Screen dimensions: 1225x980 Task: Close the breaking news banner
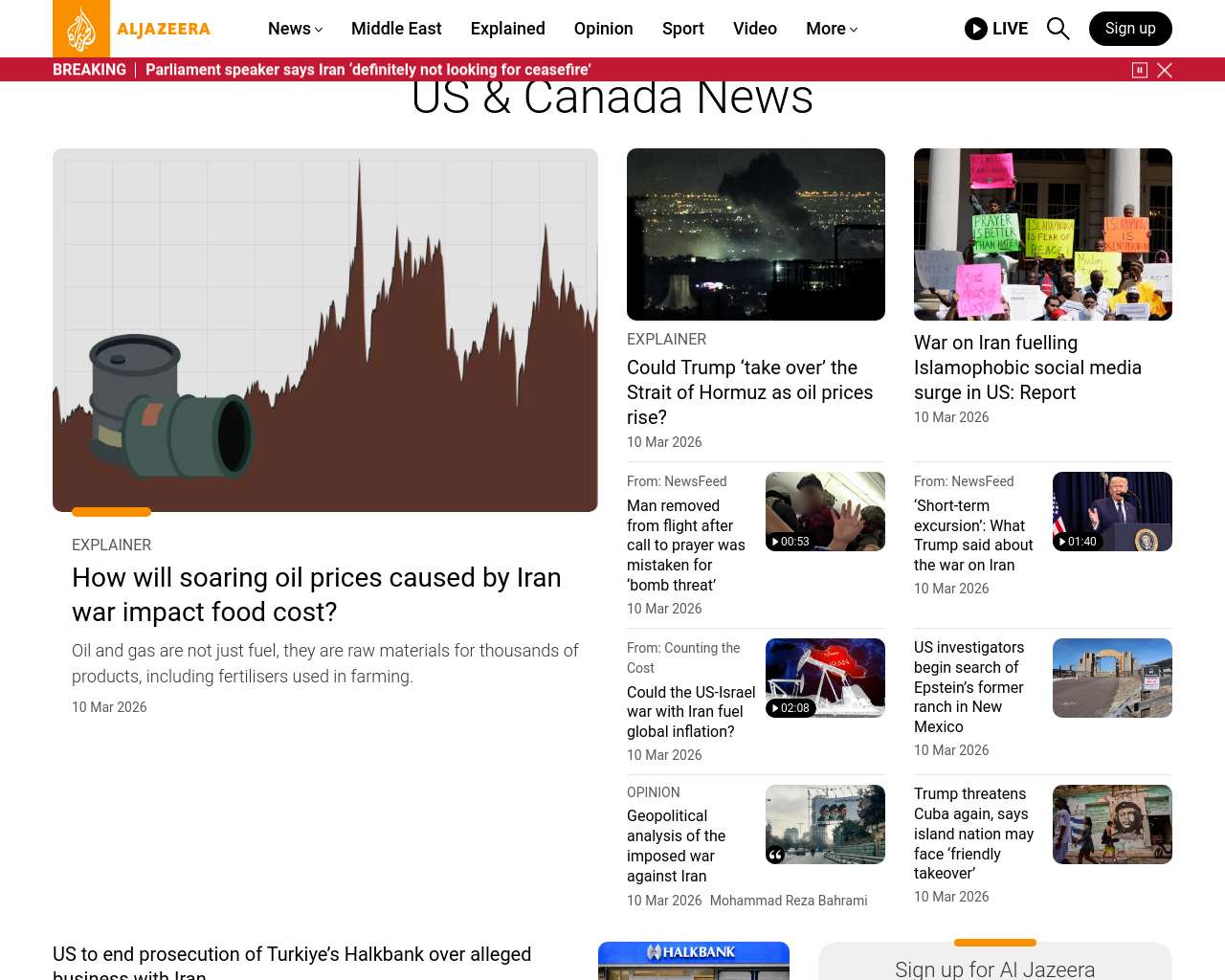tap(1165, 70)
